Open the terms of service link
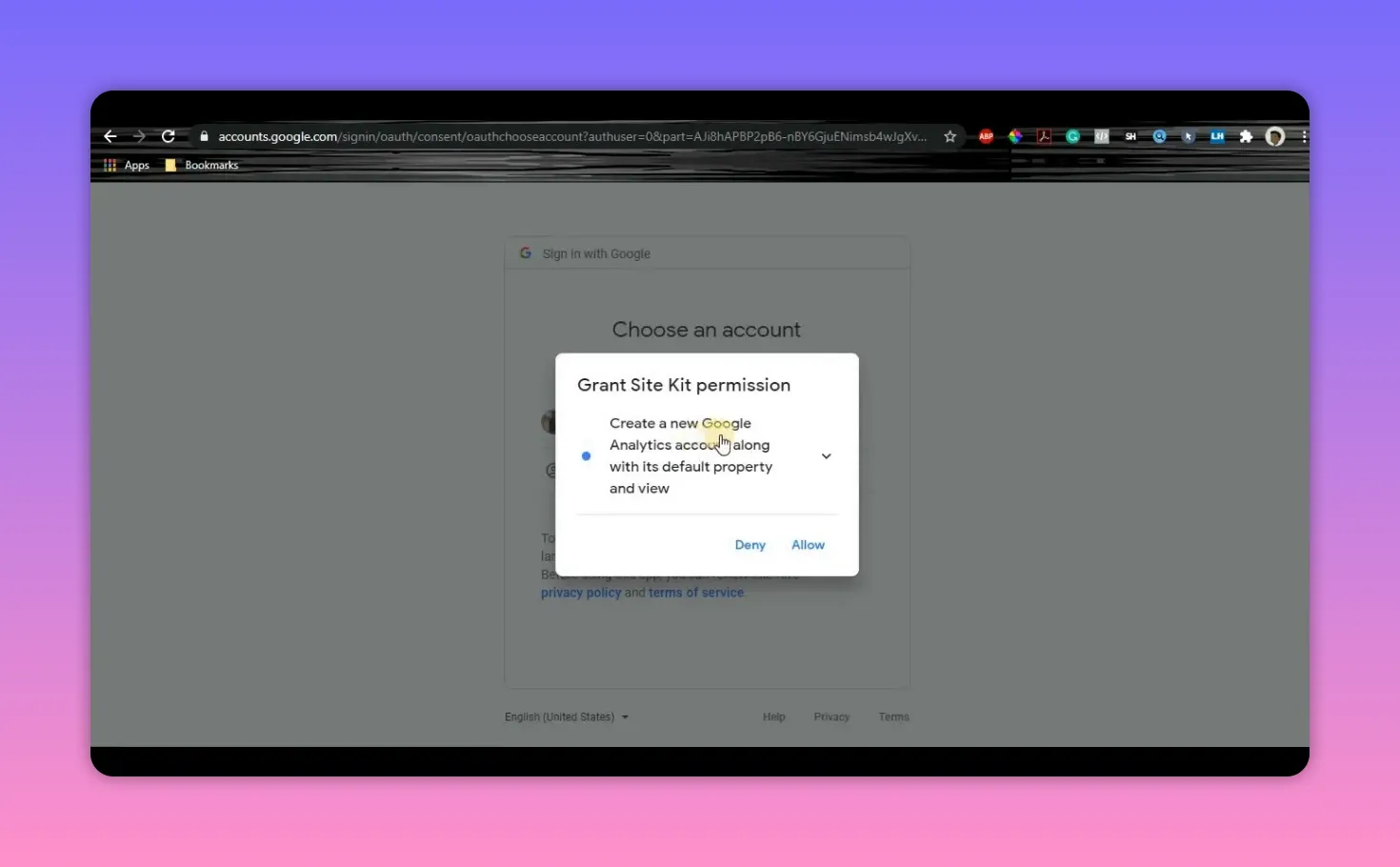 [696, 592]
